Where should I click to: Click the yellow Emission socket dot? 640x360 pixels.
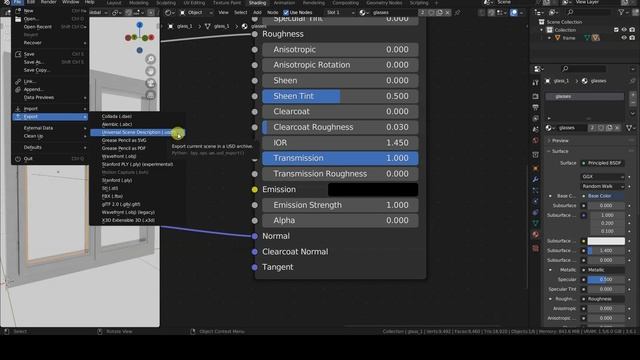click(255, 189)
